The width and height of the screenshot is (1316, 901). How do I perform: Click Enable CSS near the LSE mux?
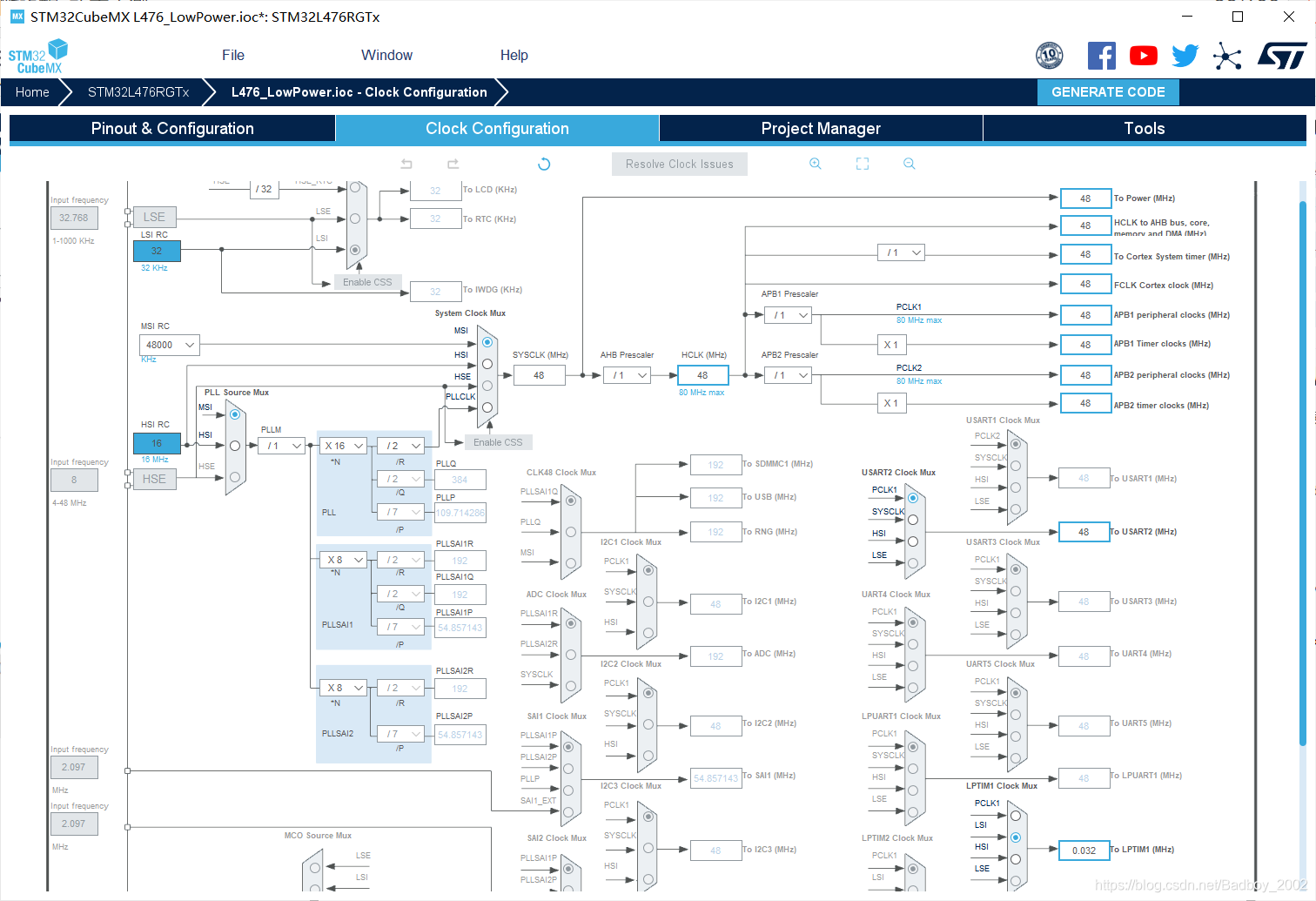pos(367,282)
